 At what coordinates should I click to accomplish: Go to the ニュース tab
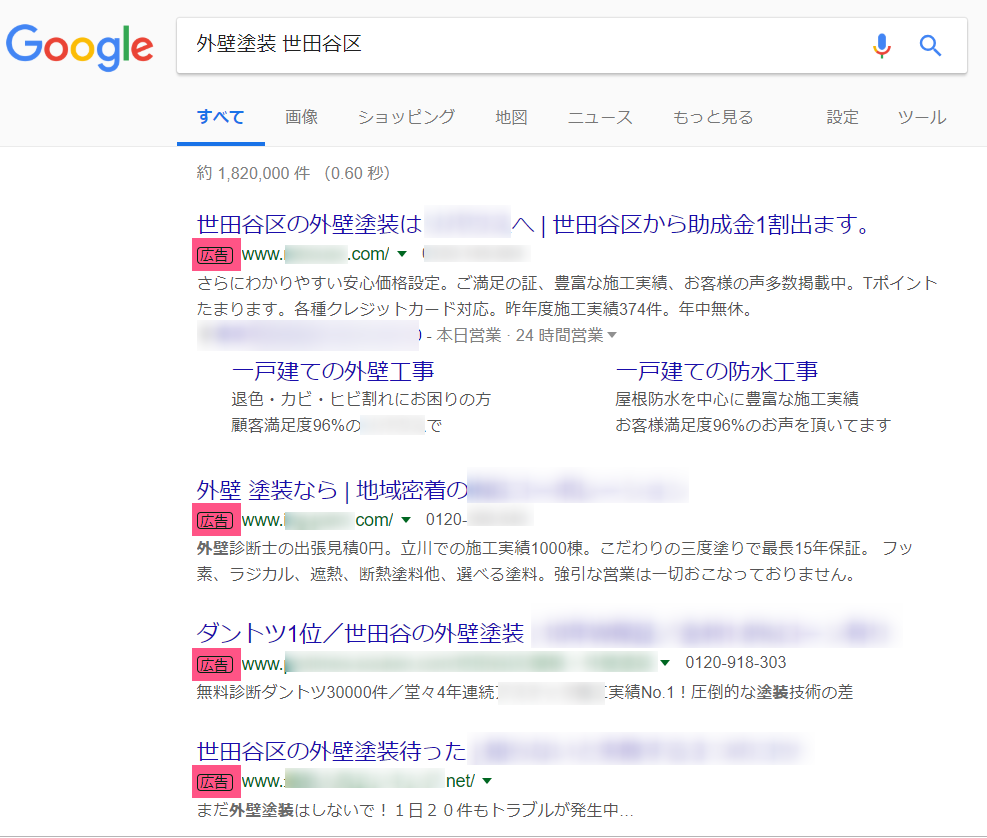600,117
